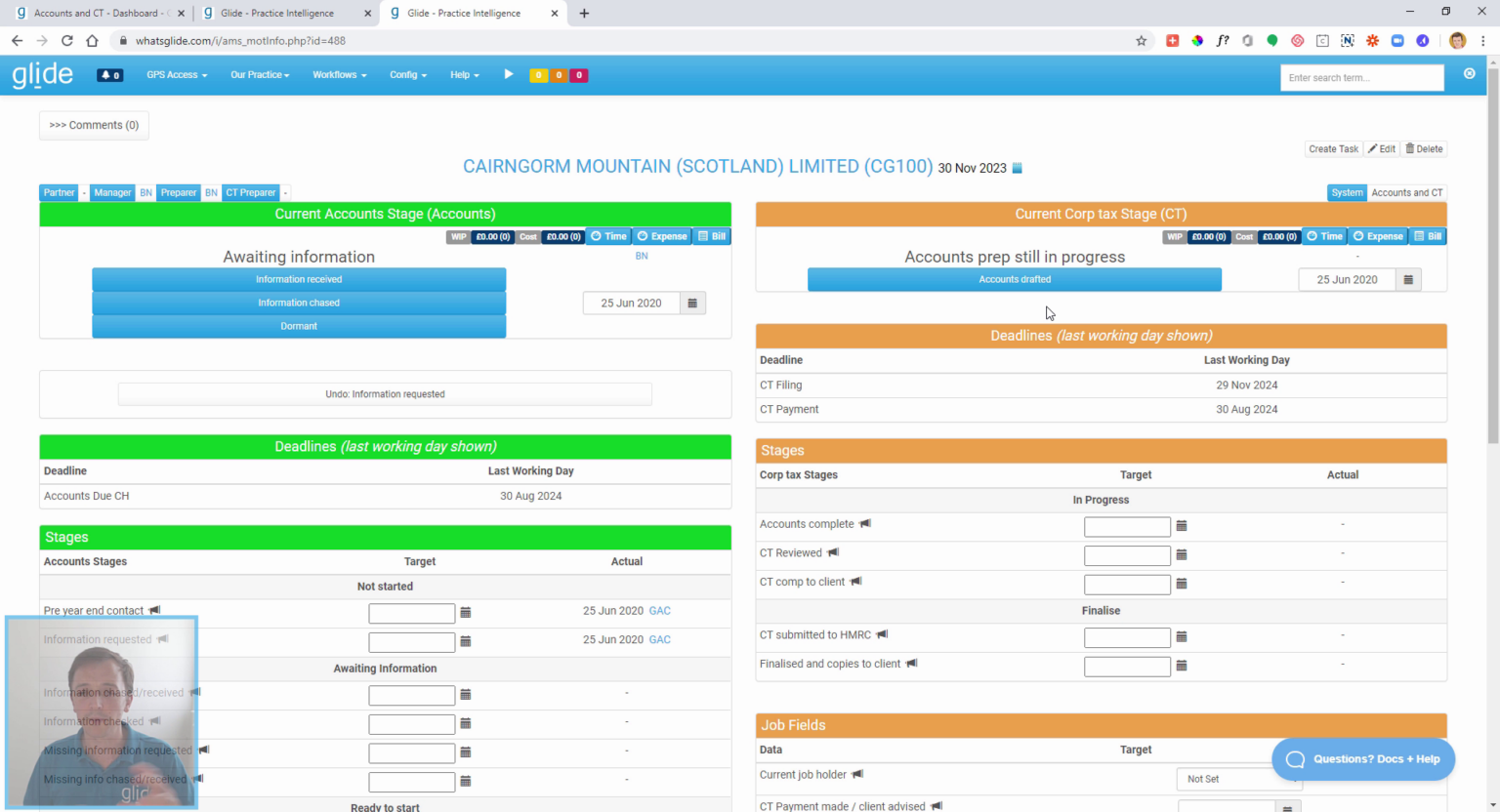This screenshot has width=1500, height=812.
Task: Click the yellow counter badge in navbar
Action: tap(538, 75)
